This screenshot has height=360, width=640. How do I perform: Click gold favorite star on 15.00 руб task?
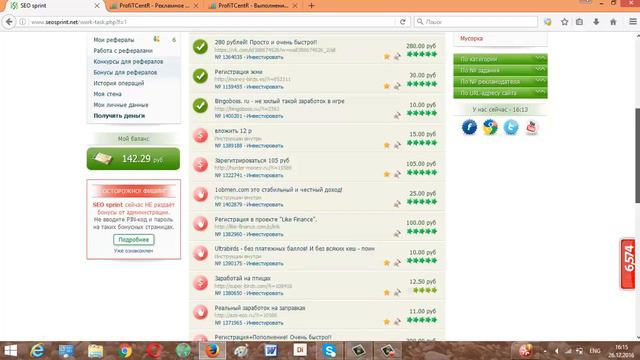(387, 145)
